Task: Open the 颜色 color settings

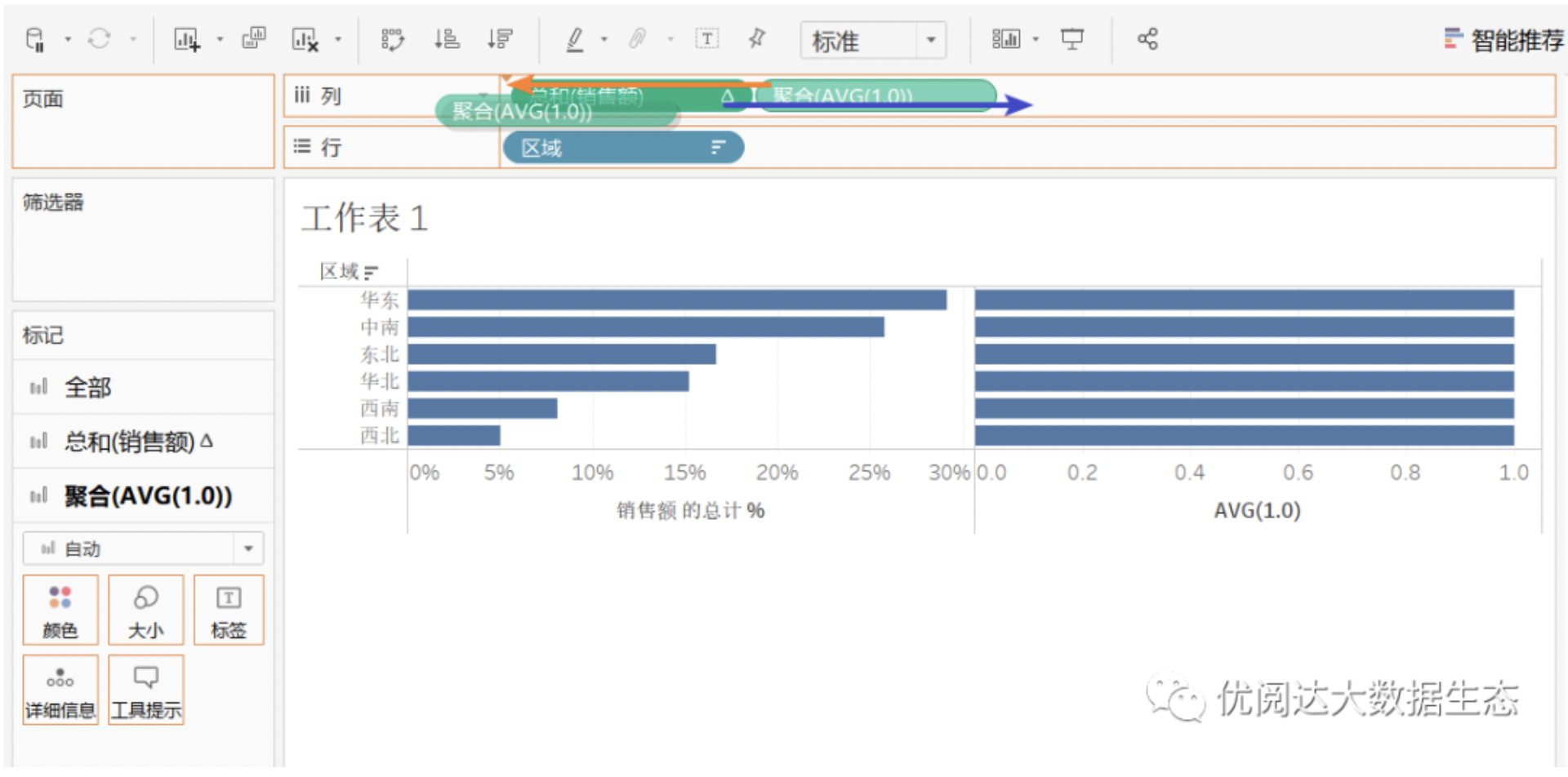Action: (x=60, y=610)
